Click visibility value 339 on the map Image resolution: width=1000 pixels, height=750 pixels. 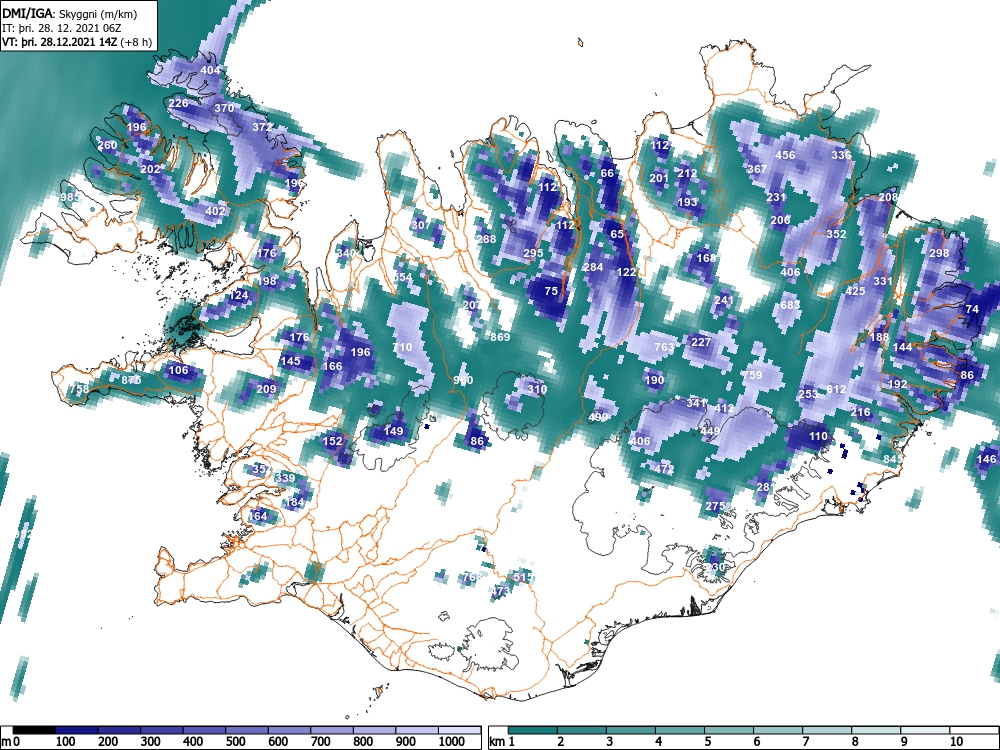pos(285,478)
